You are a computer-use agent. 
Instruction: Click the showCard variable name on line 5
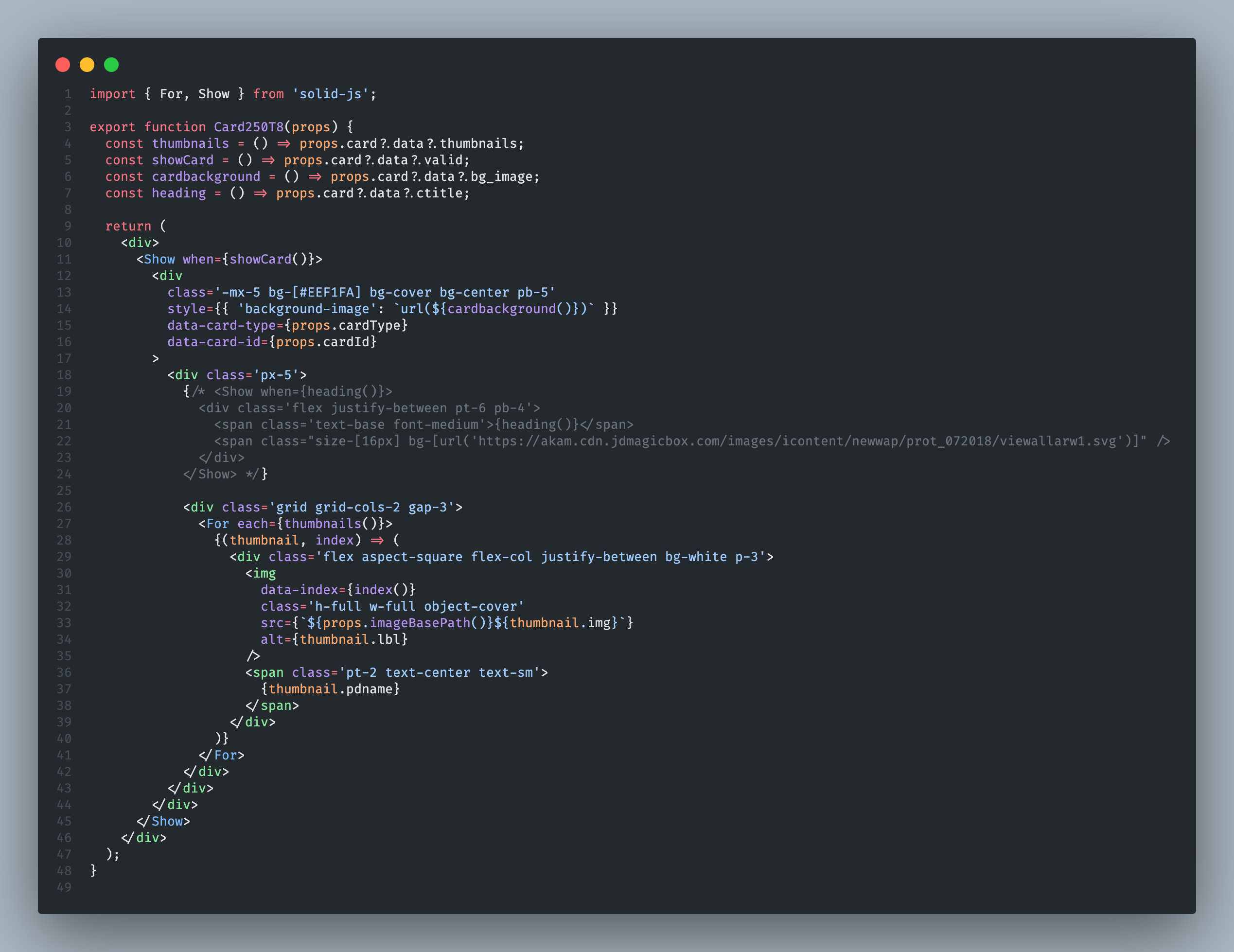[182, 160]
